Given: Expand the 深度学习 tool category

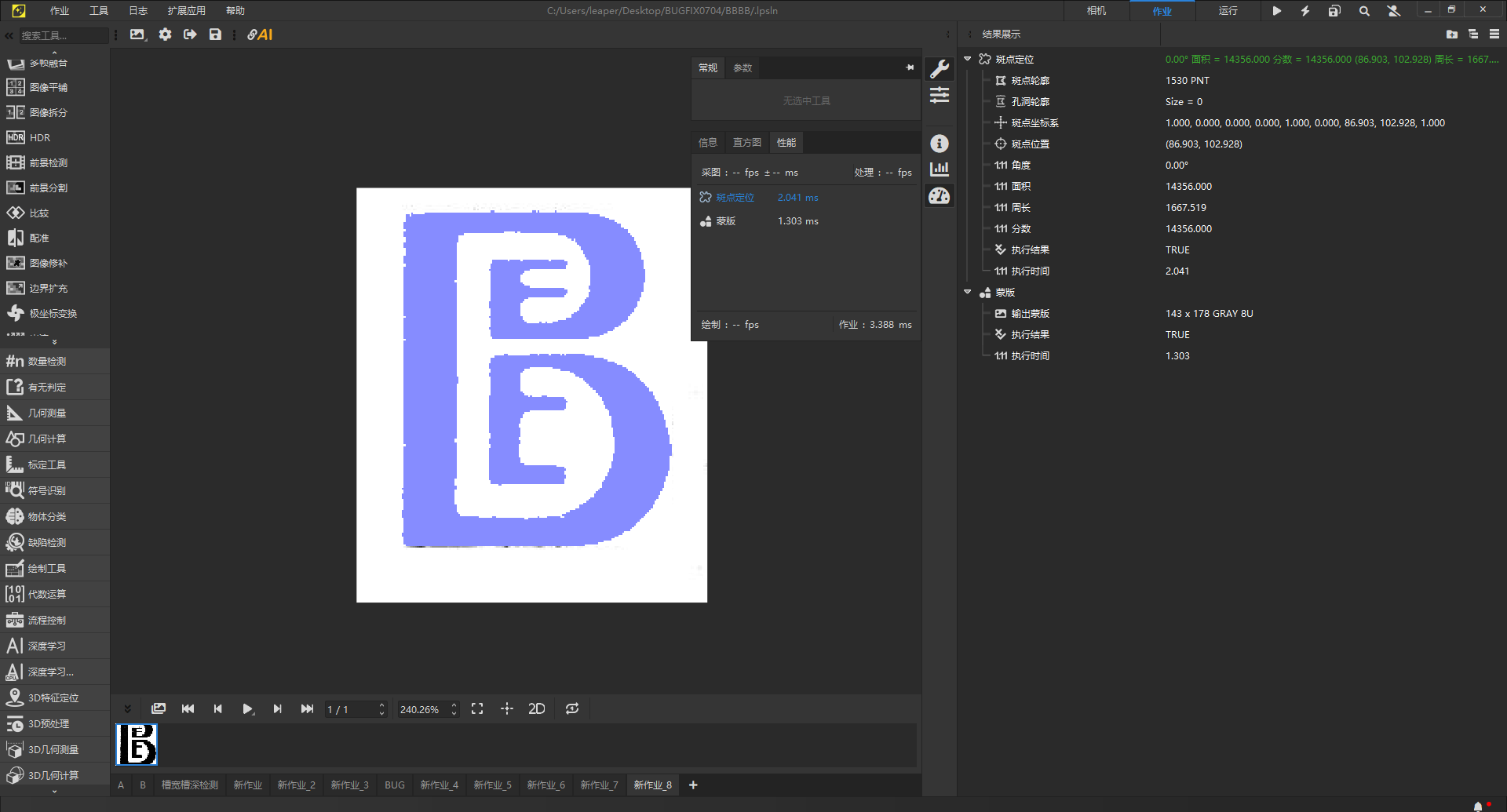Looking at the screenshot, I should point(47,646).
